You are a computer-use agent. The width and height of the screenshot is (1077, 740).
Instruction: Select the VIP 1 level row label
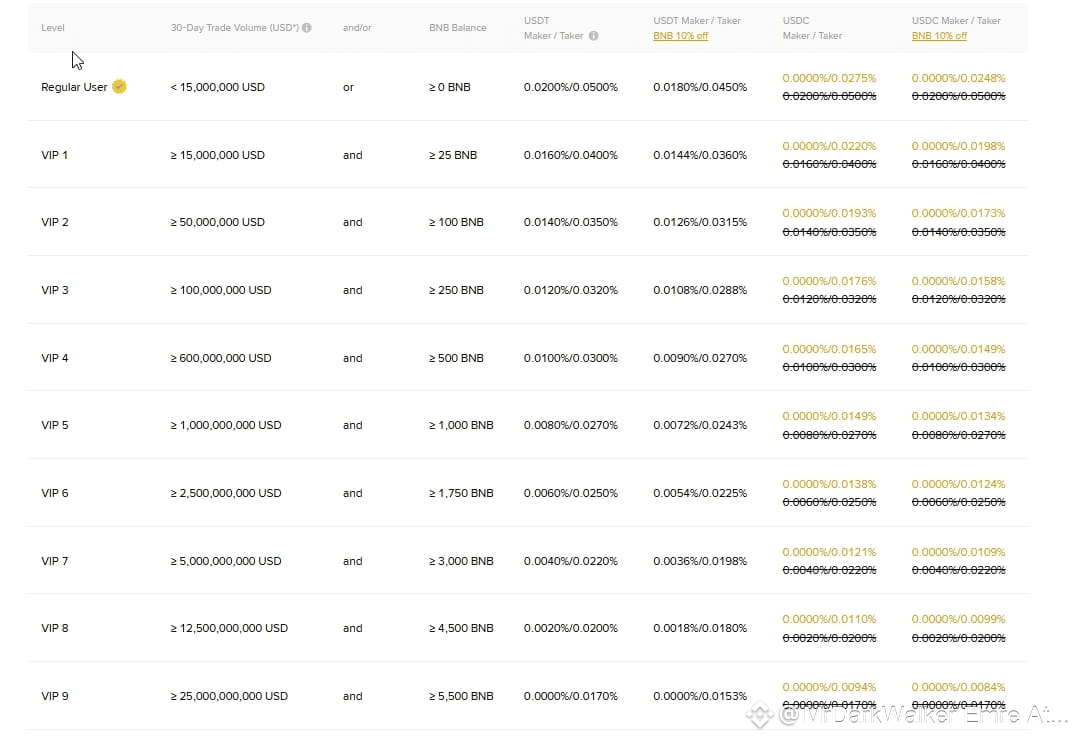coord(55,155)
